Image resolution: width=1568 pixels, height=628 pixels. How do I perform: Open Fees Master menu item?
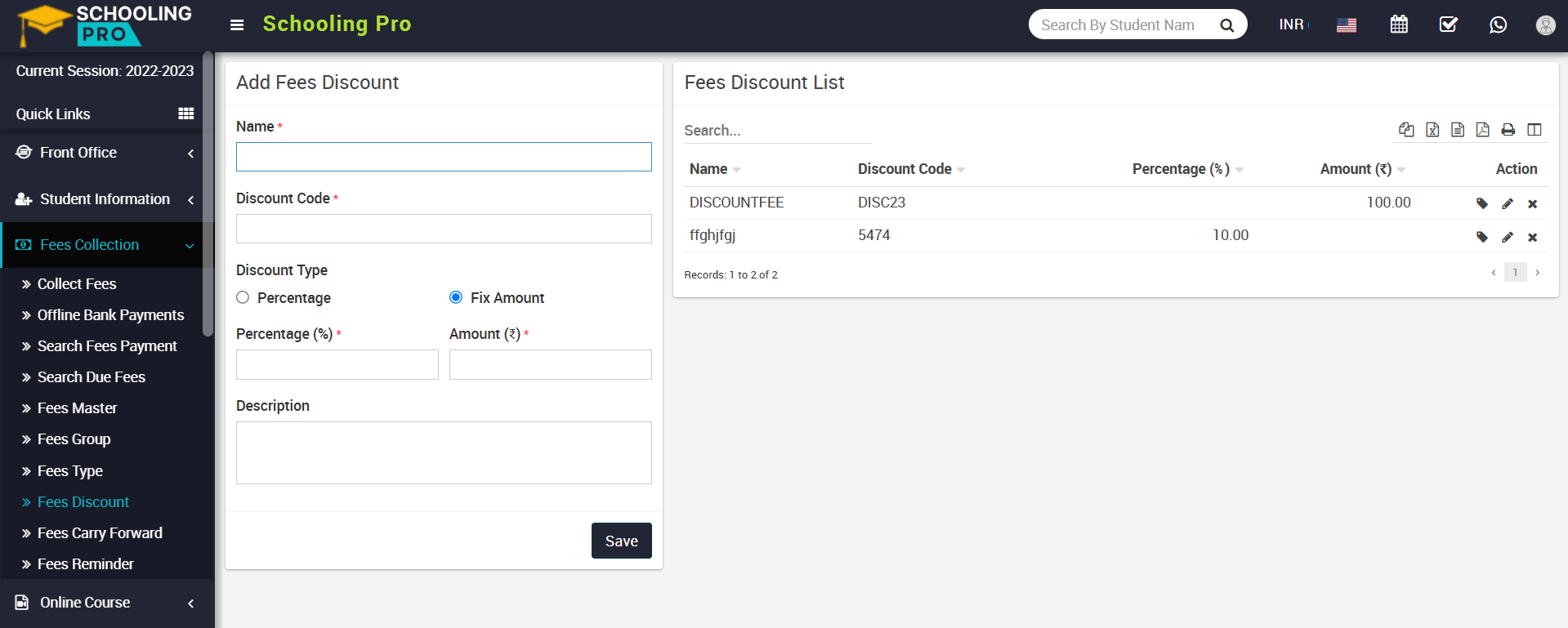[77, 408]
